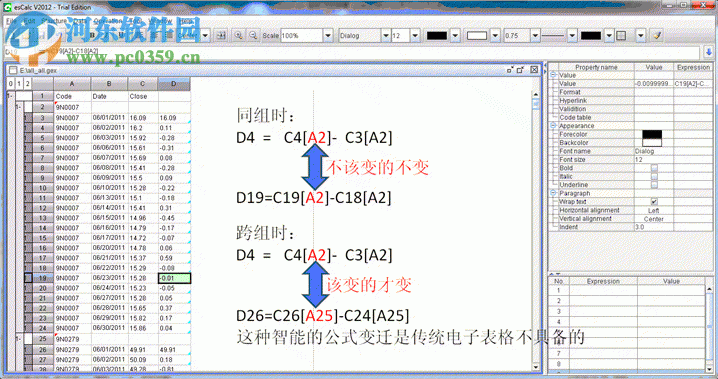Open the Dialog font name dropdown
718x379 pixels.
click(386, 35)
